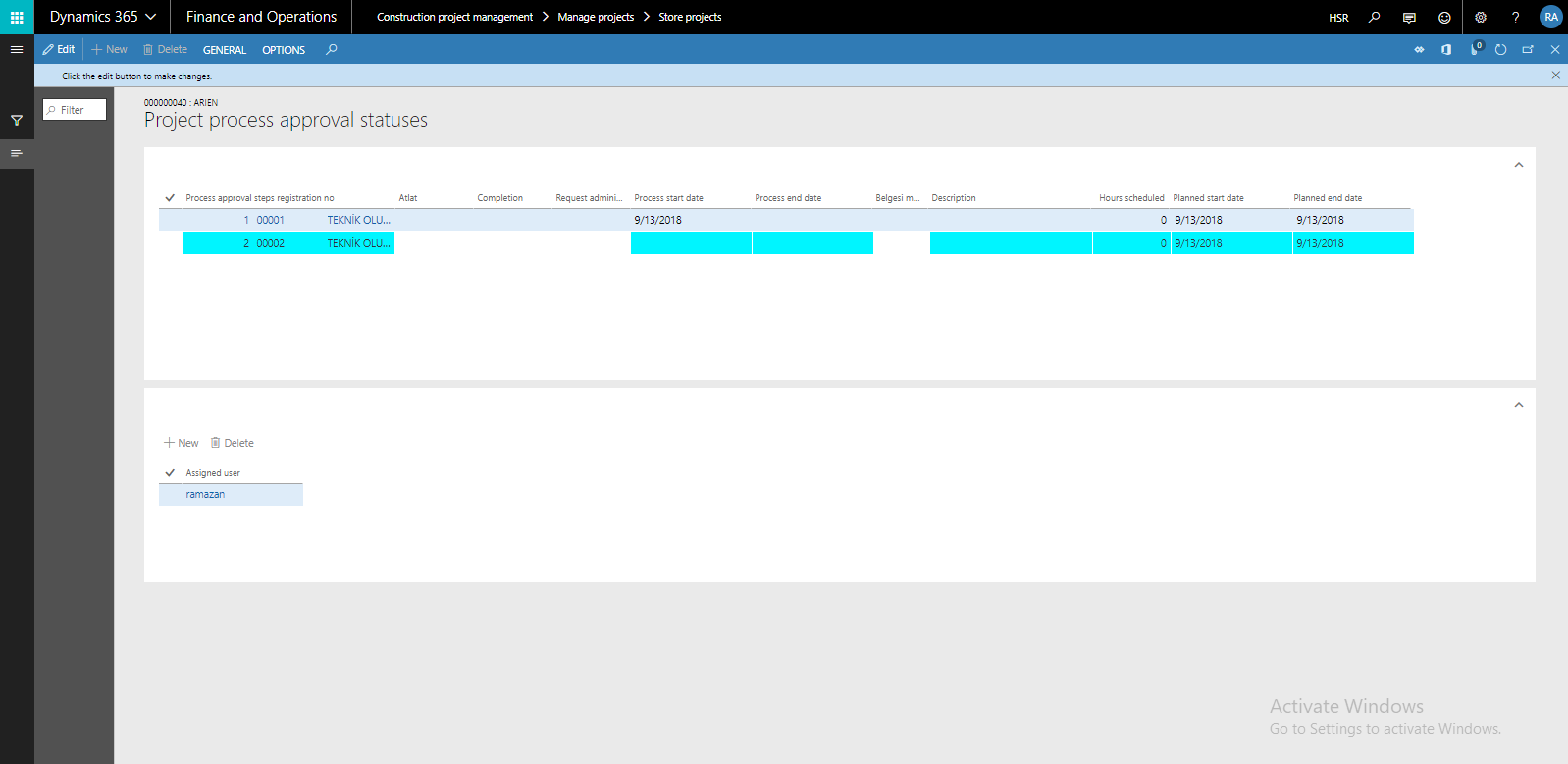
Task: Refresh the page with the refresh icon
Action: pos(1500,49)
